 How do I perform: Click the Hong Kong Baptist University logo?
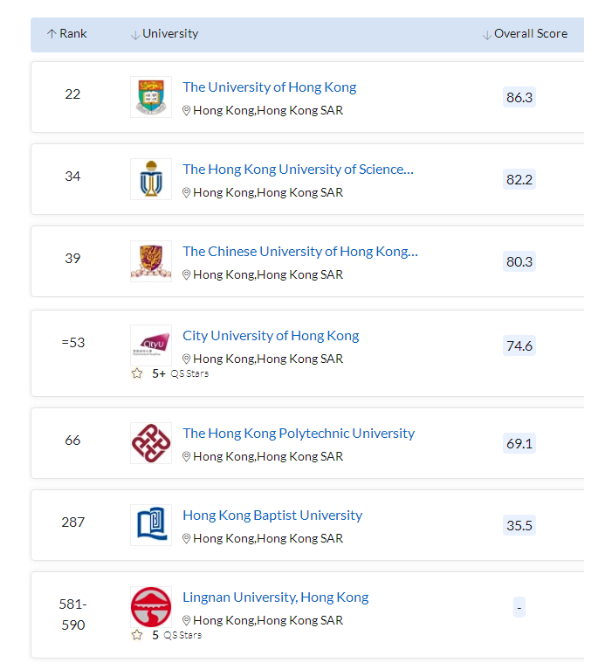pyautogui.click(x=151, y=525)
